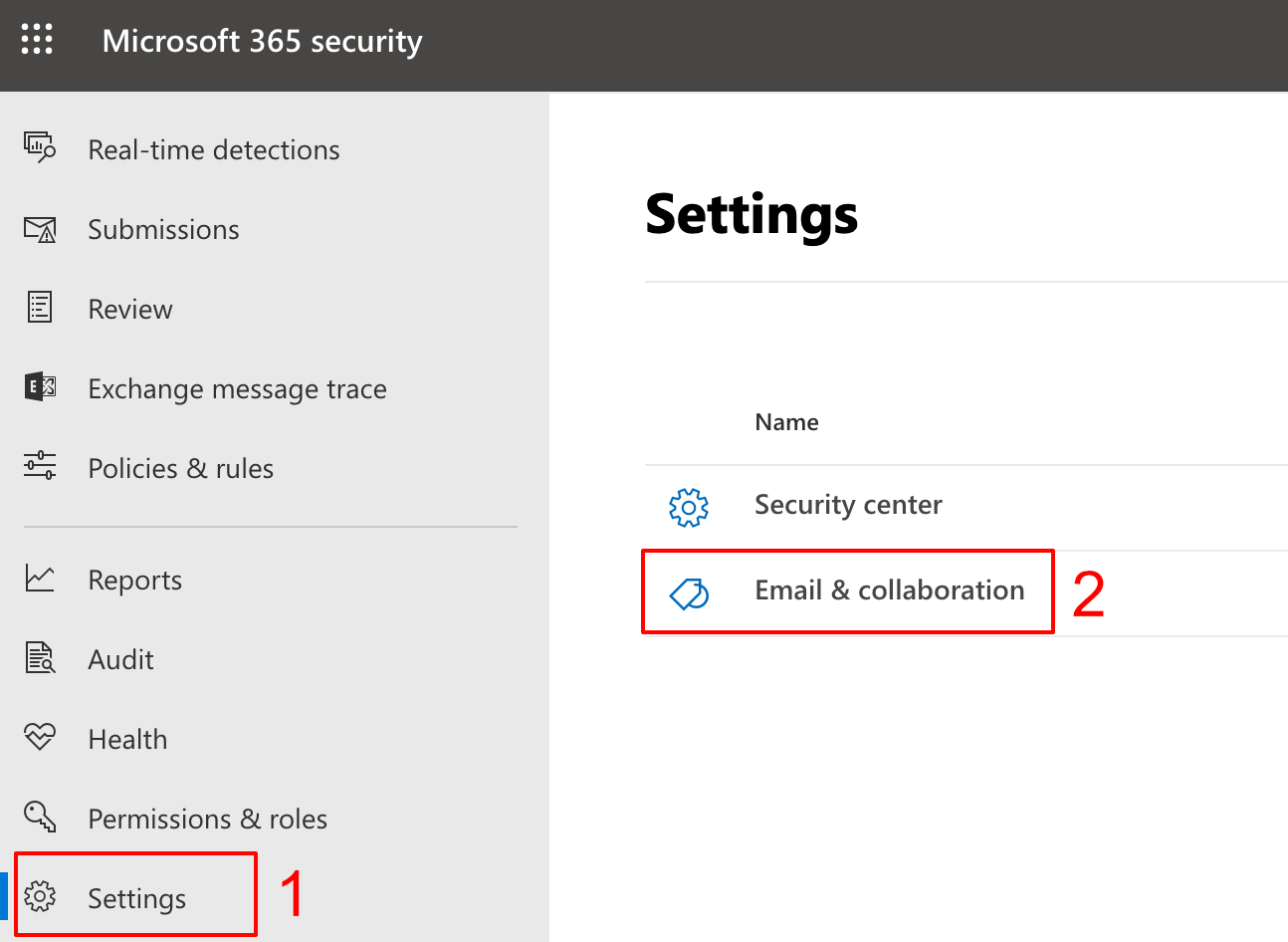The height and width of the screenshot is (942, 1288).
Task: Open Permissions & roles
Action: (207, 819)
